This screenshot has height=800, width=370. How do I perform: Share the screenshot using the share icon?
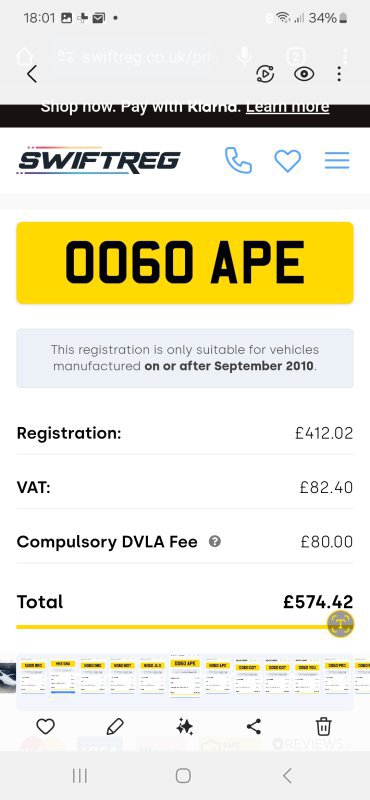(x=254, y=726)
